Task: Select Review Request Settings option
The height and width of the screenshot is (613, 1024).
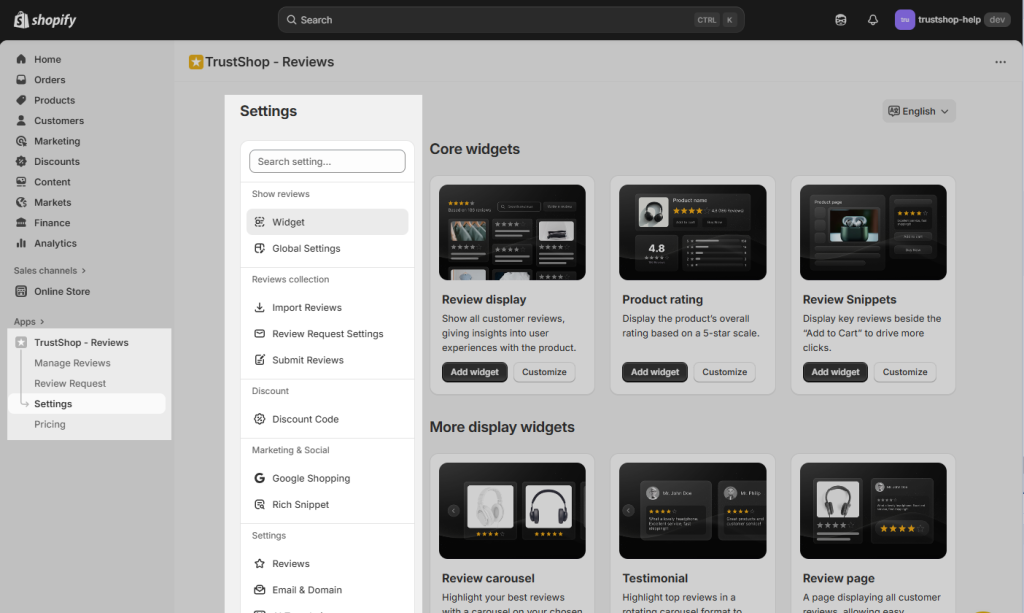Action: [x=327, y=334]
